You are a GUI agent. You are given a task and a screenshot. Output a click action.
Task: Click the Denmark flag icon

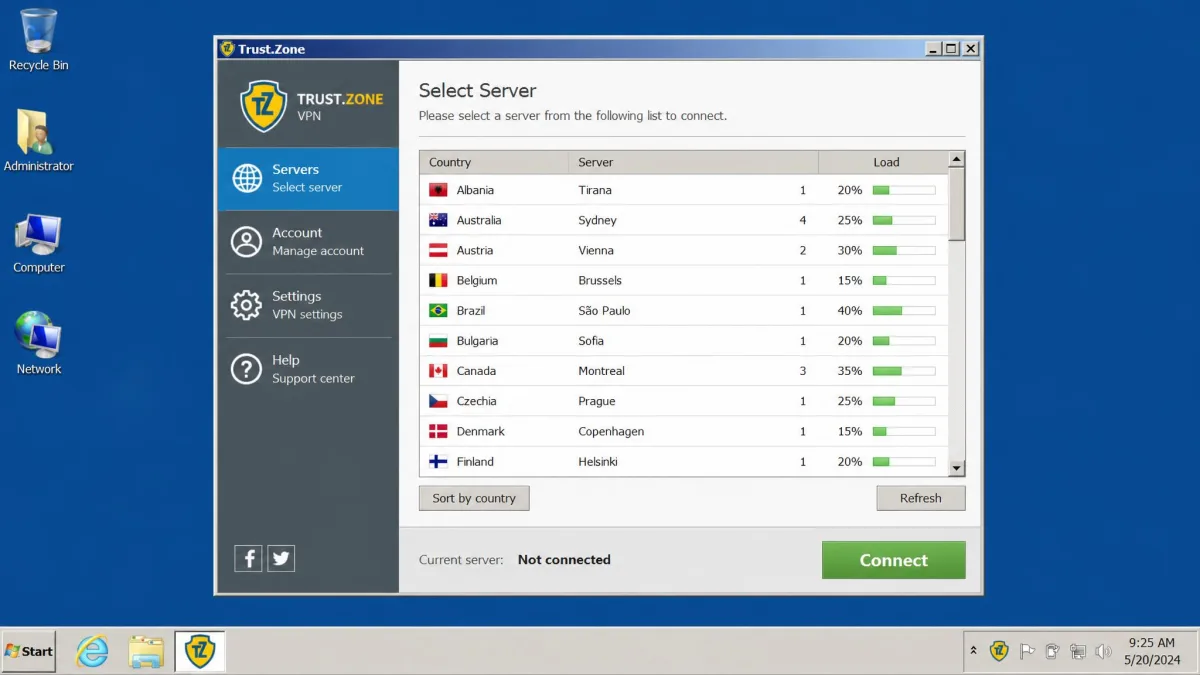(438, 431)
